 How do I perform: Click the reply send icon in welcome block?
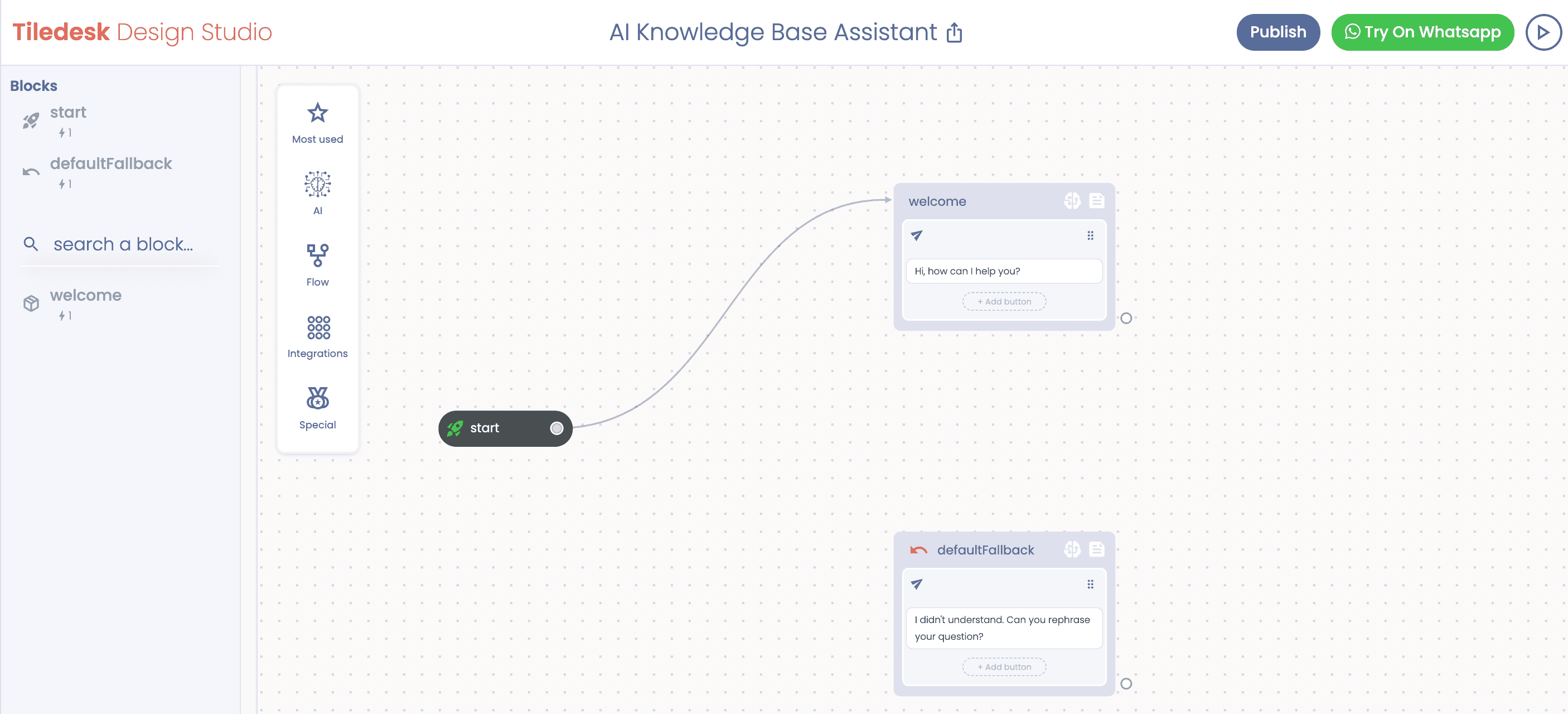[x=917, y=235]
